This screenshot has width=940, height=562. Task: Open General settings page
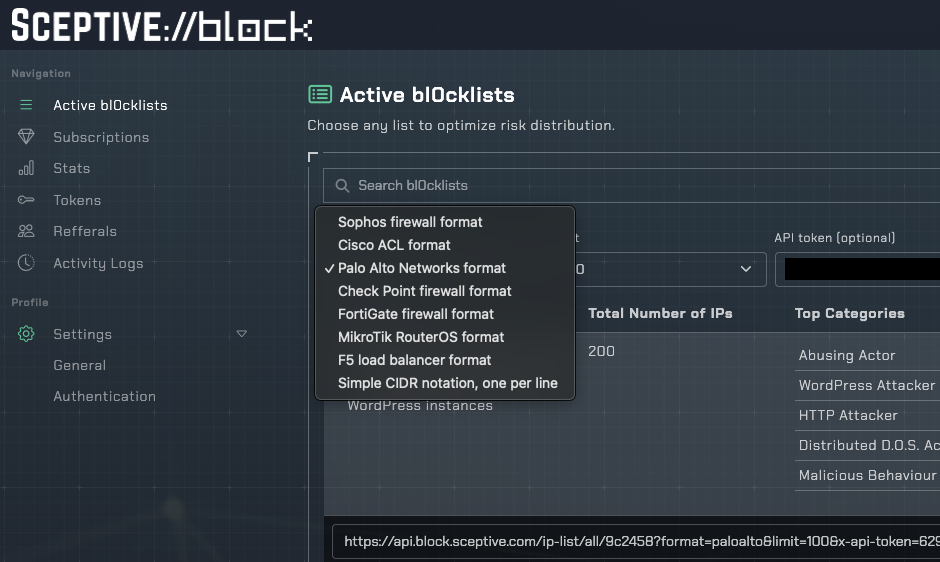[x=80, y=365]
